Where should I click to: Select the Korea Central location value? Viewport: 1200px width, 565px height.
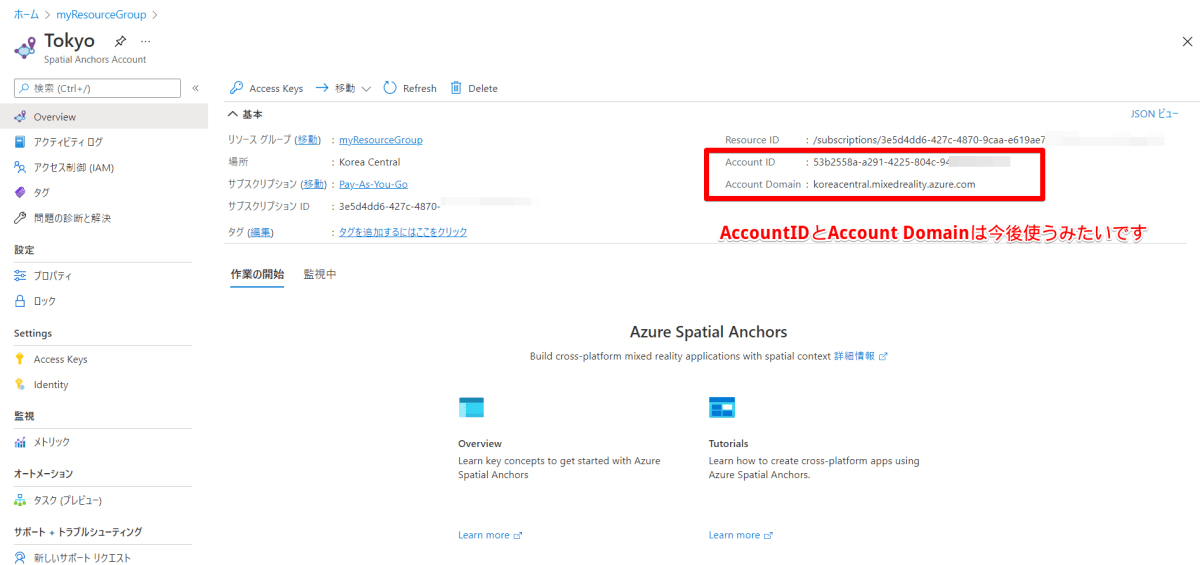pyautogui.click(x=370, y=162)
